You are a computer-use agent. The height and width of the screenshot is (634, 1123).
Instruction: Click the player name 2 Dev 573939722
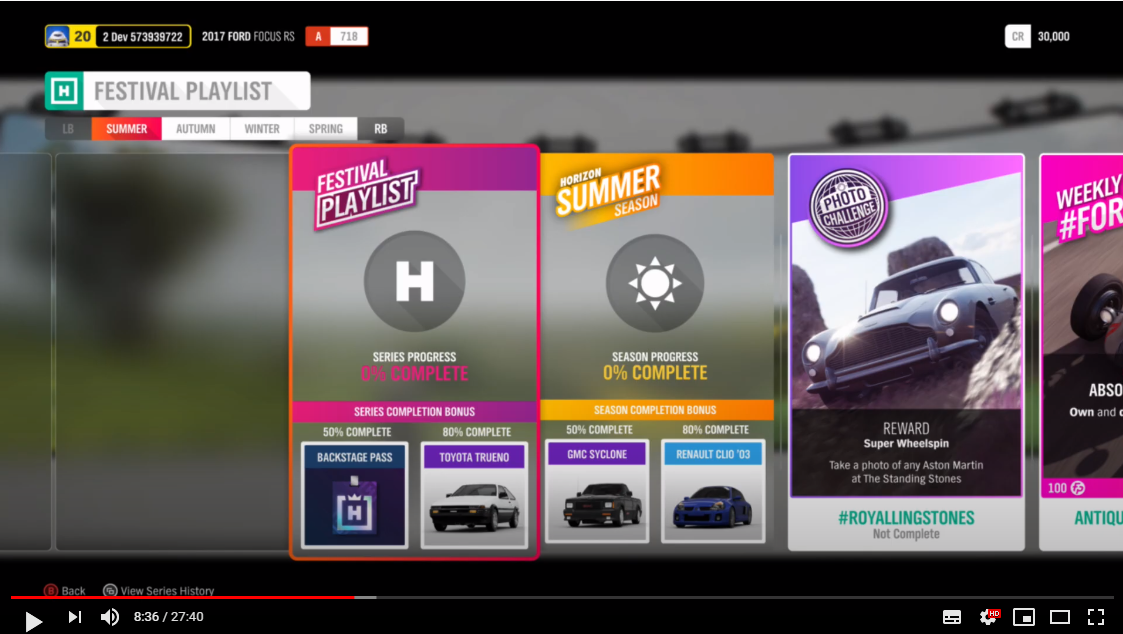tap(143, 37)
